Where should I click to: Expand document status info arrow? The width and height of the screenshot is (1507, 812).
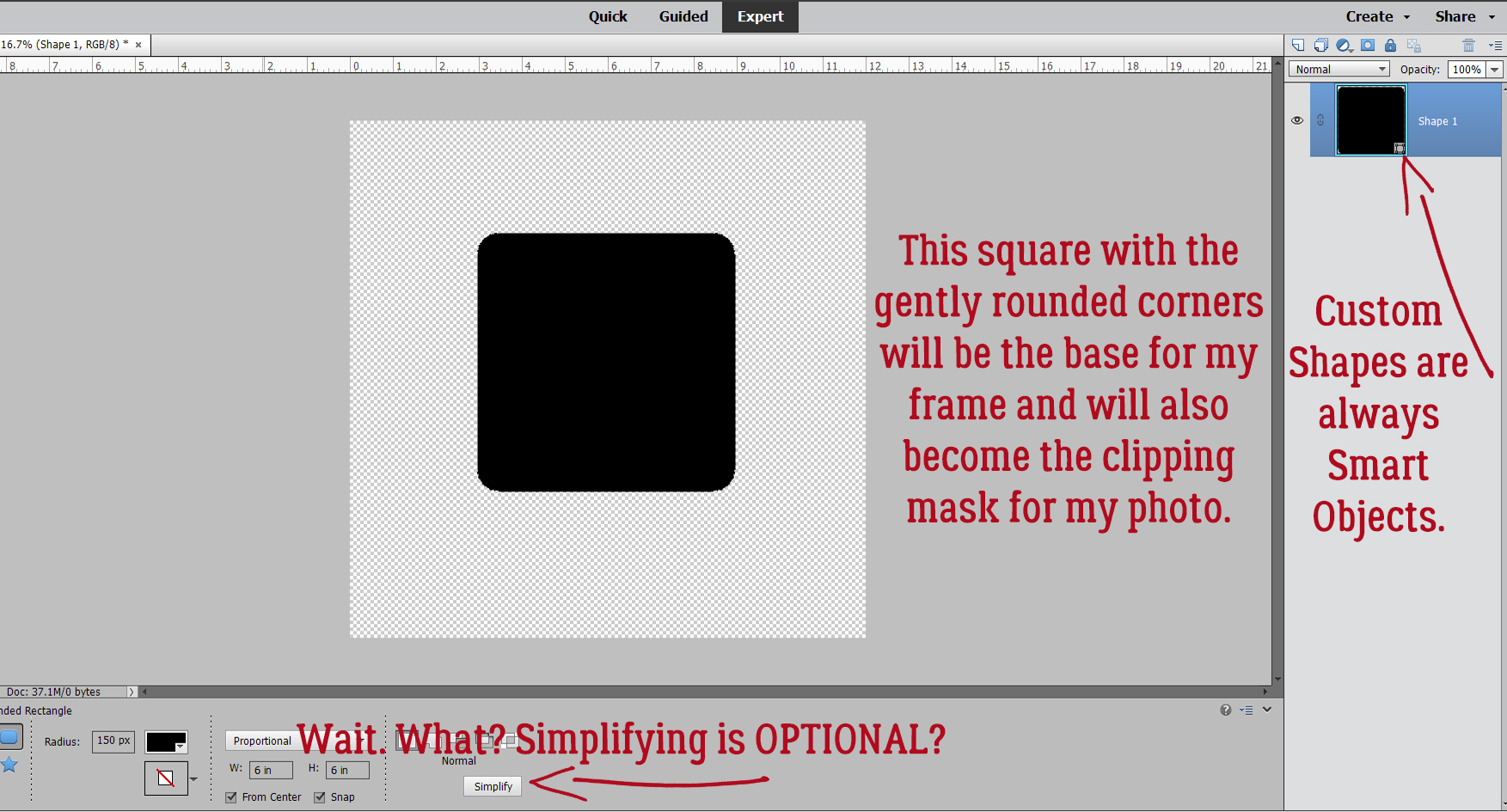pos(131,692)
